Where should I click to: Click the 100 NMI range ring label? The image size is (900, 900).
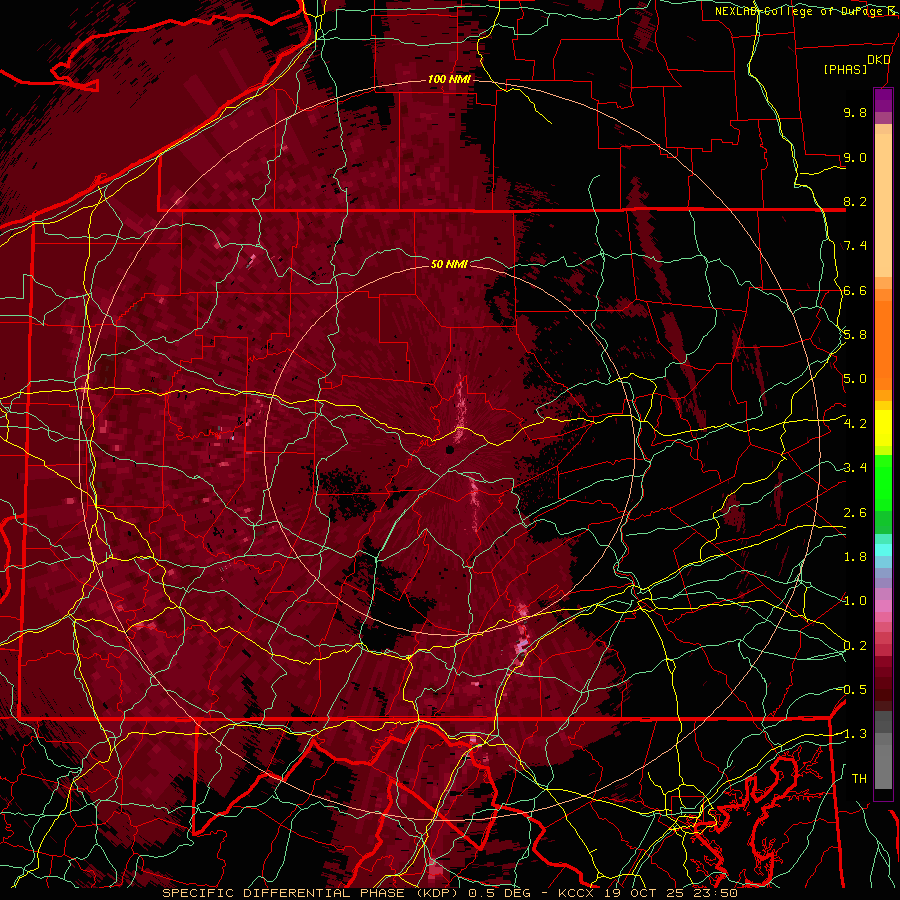click(449, 79)
